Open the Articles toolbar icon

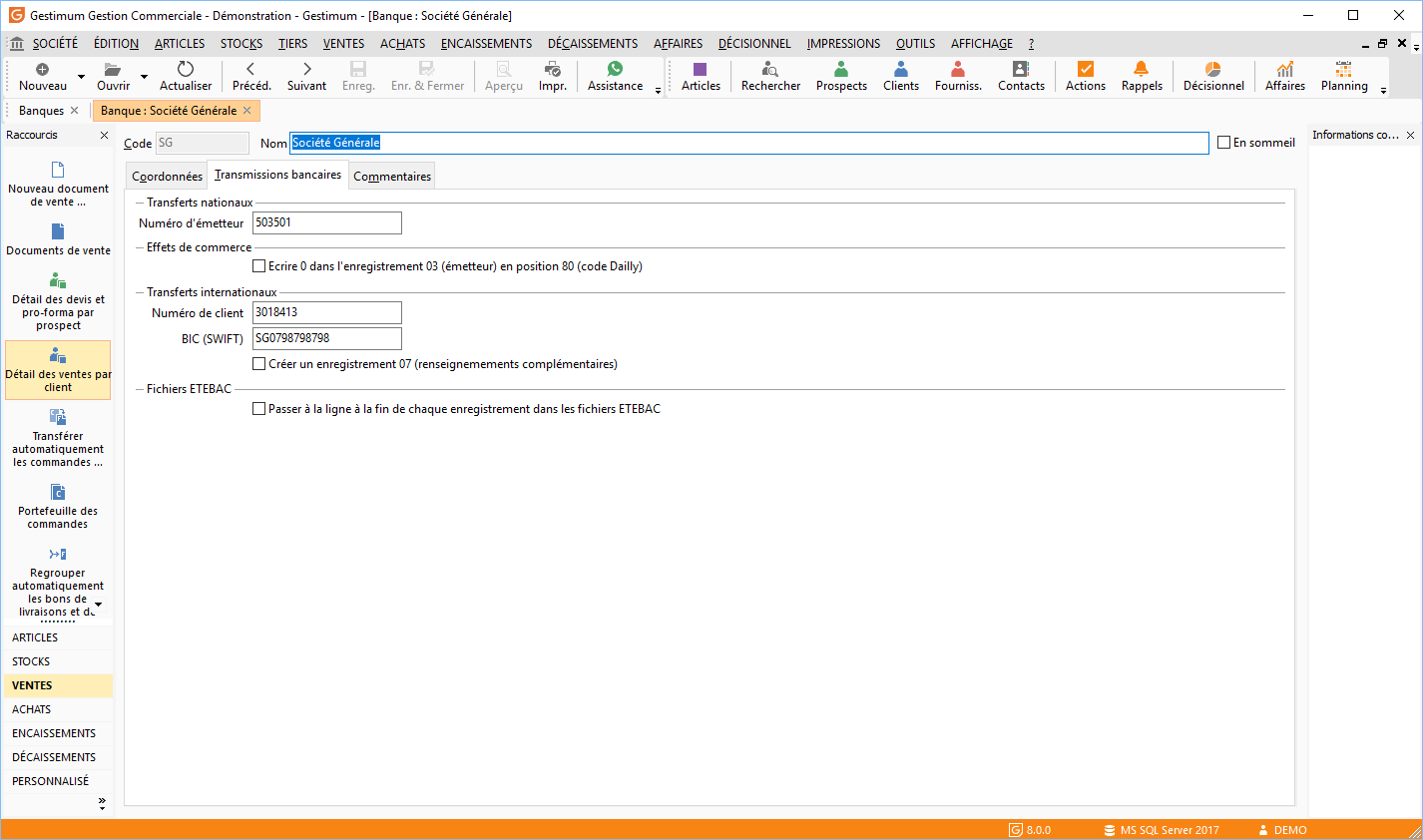click(701, 70)
